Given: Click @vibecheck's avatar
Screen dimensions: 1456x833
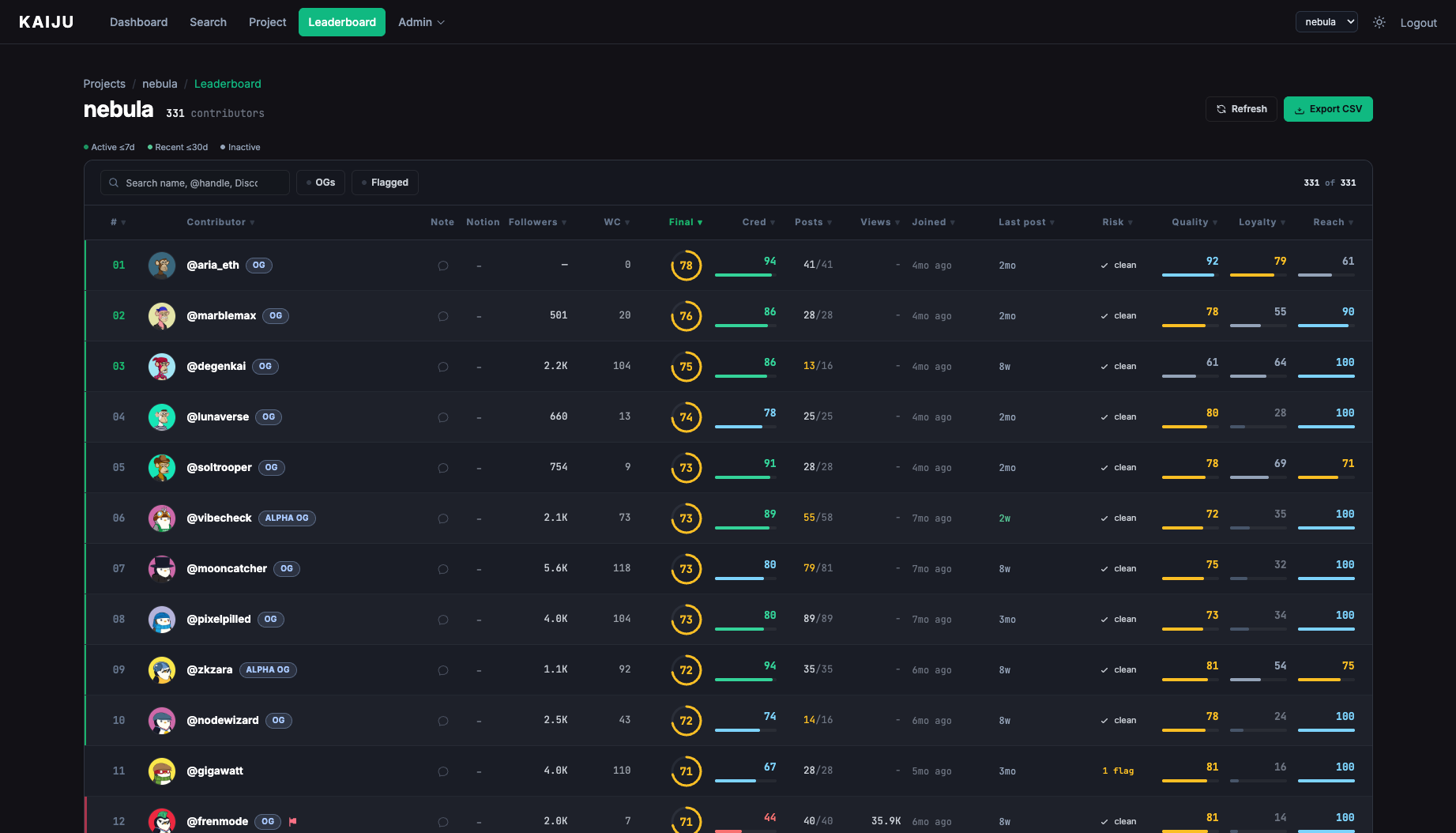Looking at the screenshot, I should coord(162,518).
